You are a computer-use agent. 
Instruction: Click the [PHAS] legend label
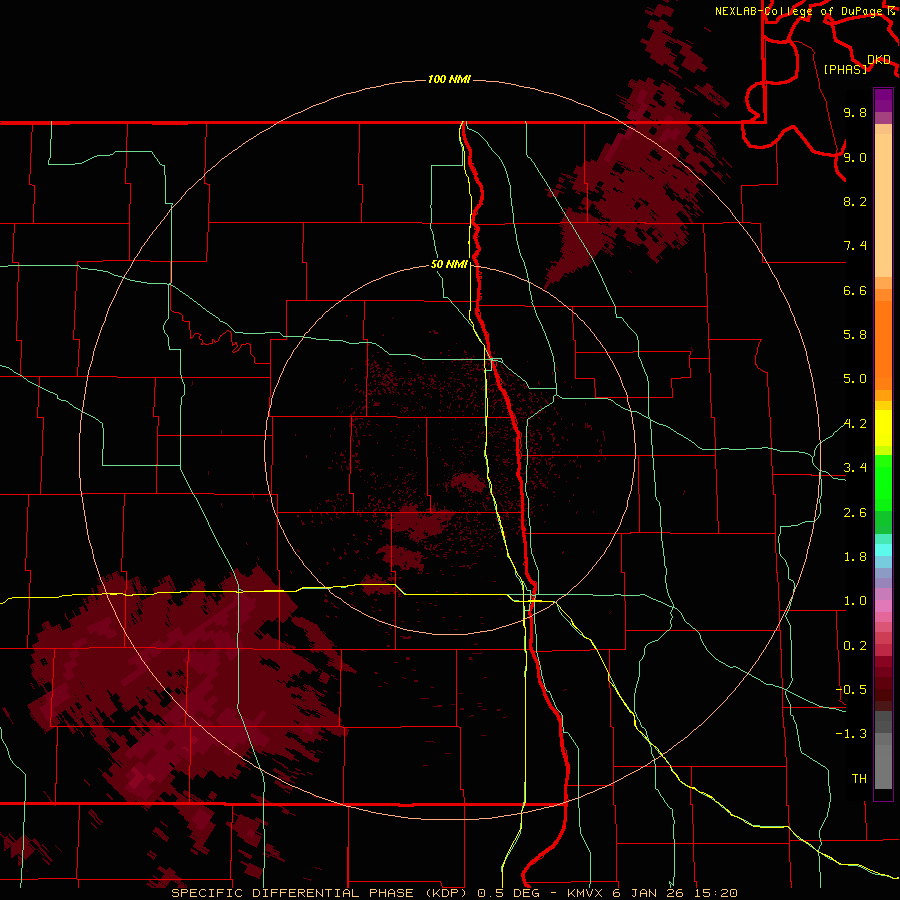(845, 70)
